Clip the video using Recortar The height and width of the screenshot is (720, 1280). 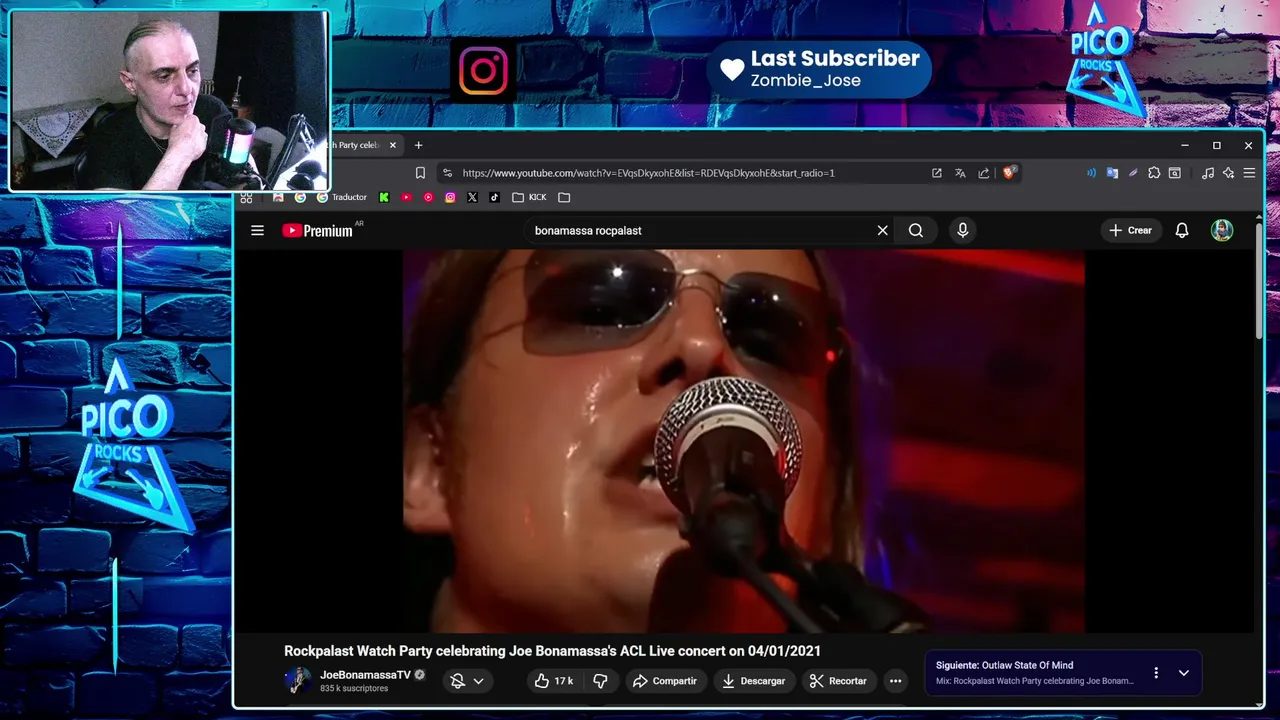tap(838, 681)
